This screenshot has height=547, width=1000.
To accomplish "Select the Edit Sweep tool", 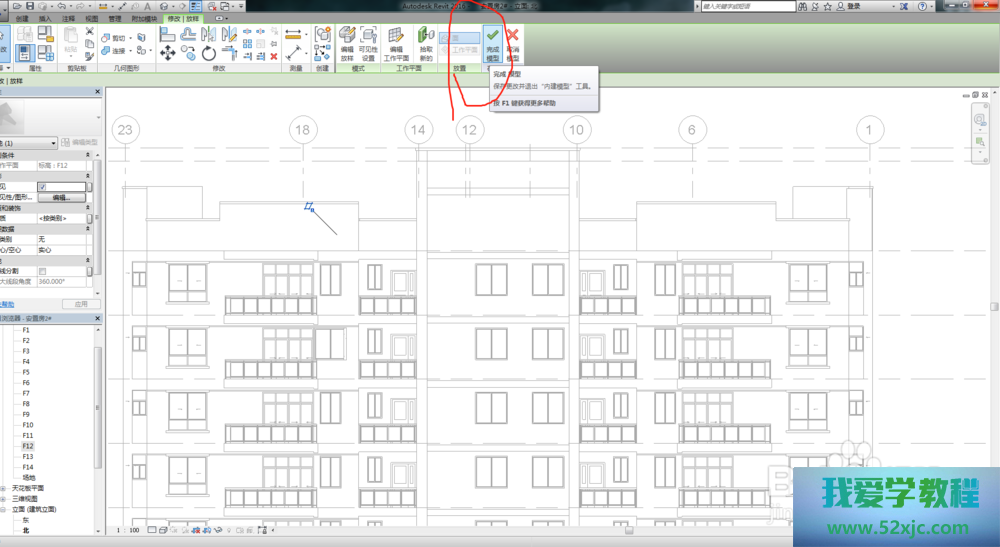I will click(x=347, y=46).
